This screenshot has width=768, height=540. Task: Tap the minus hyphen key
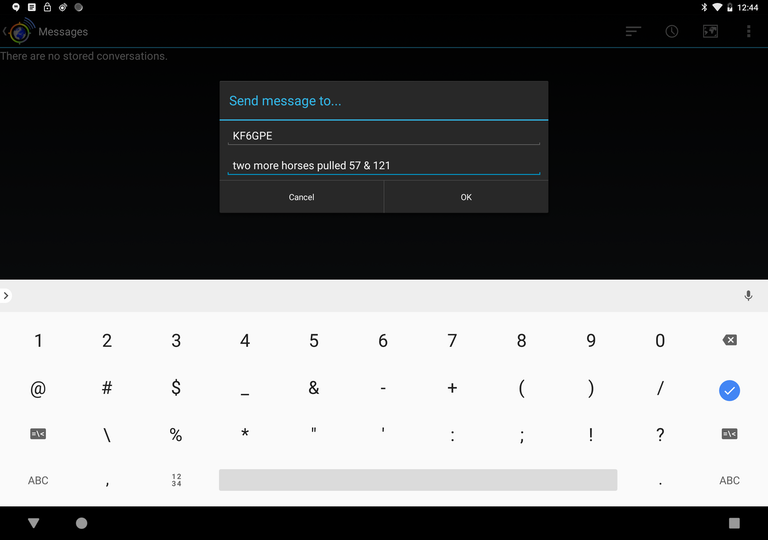[x=383, y=389]
